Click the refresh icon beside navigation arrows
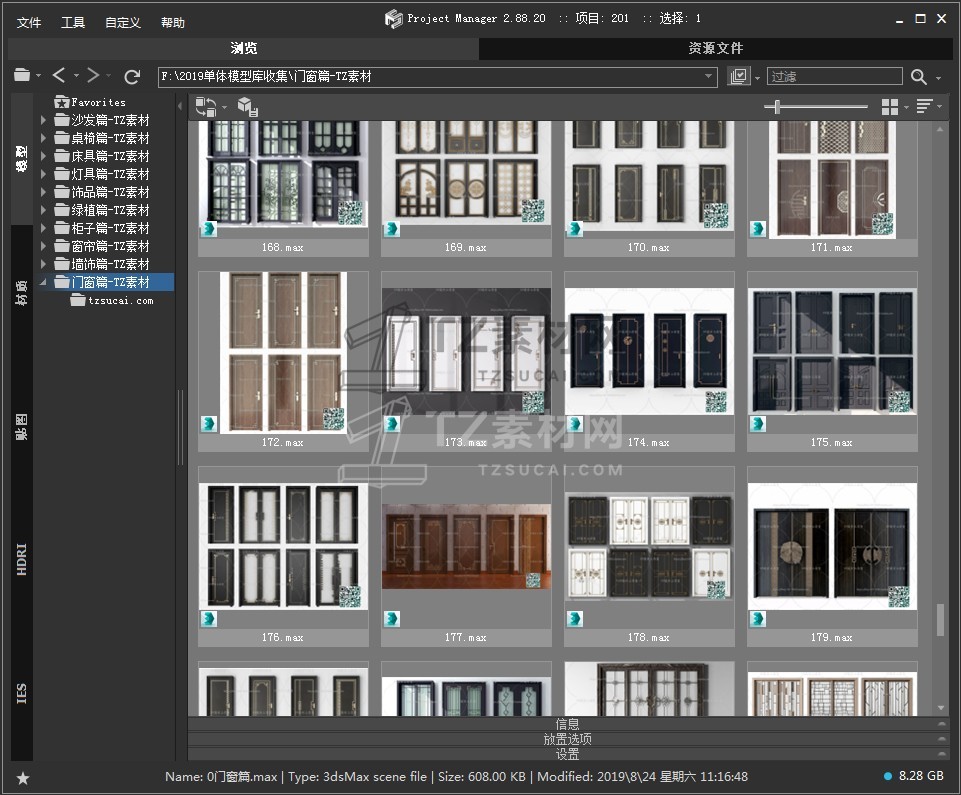This screenshot has height=795, width=961. click(x=132, y=76)
